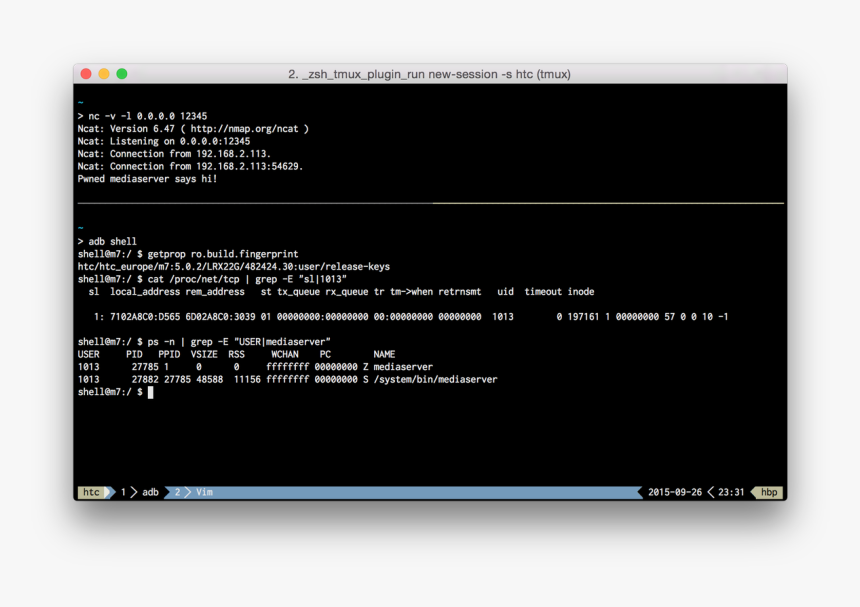This screenshot has width=860, height=607.
Task: Click the htc/htc_europe/m7 fingerprint output
Action: pos(234,266)
